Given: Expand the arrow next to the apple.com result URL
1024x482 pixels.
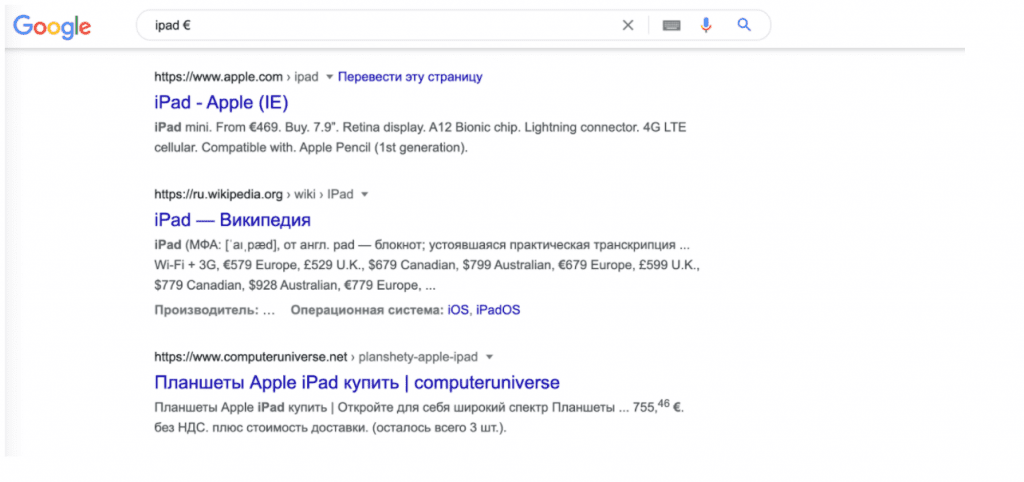Looking at the screenshot, I should click(329, 77).
